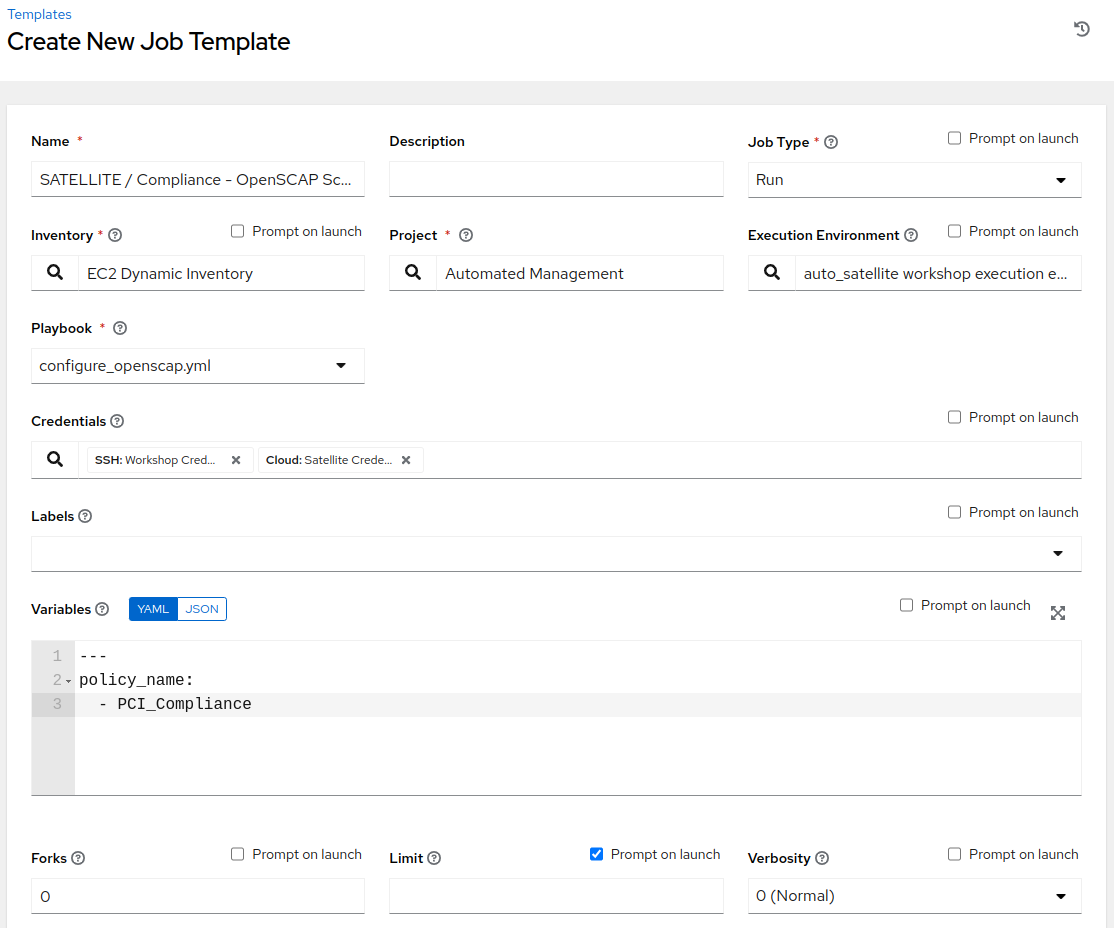Enable Prompt on launch for Inventory
The height and width of the screenshot is (928, 1114).
tap(238, 231)
